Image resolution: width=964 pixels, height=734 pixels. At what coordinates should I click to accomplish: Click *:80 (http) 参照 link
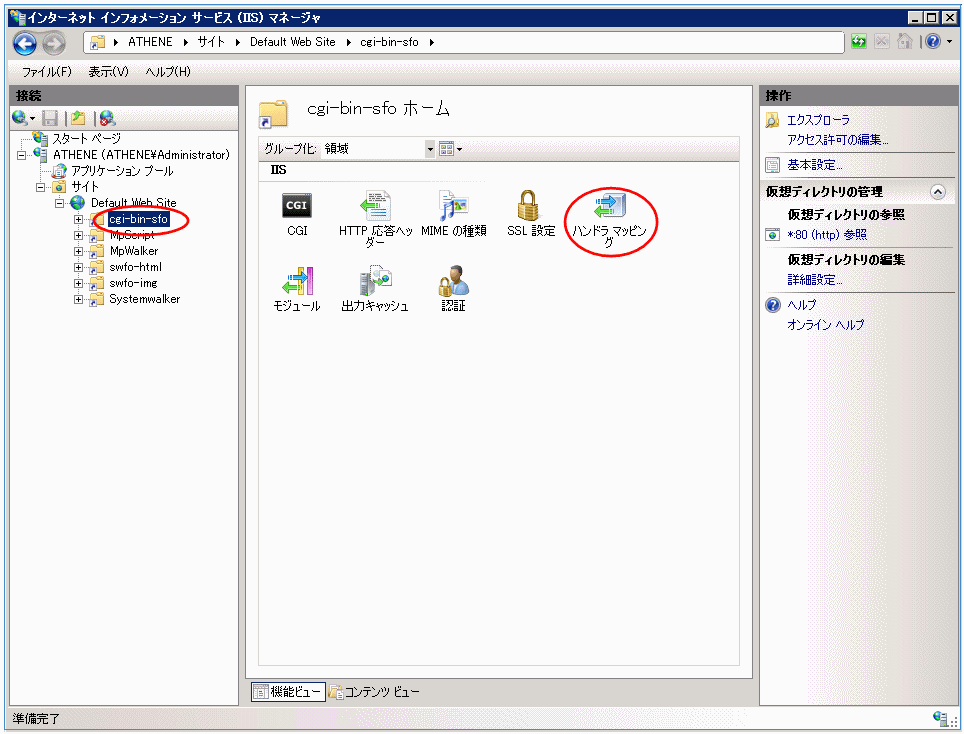[827, 235]
